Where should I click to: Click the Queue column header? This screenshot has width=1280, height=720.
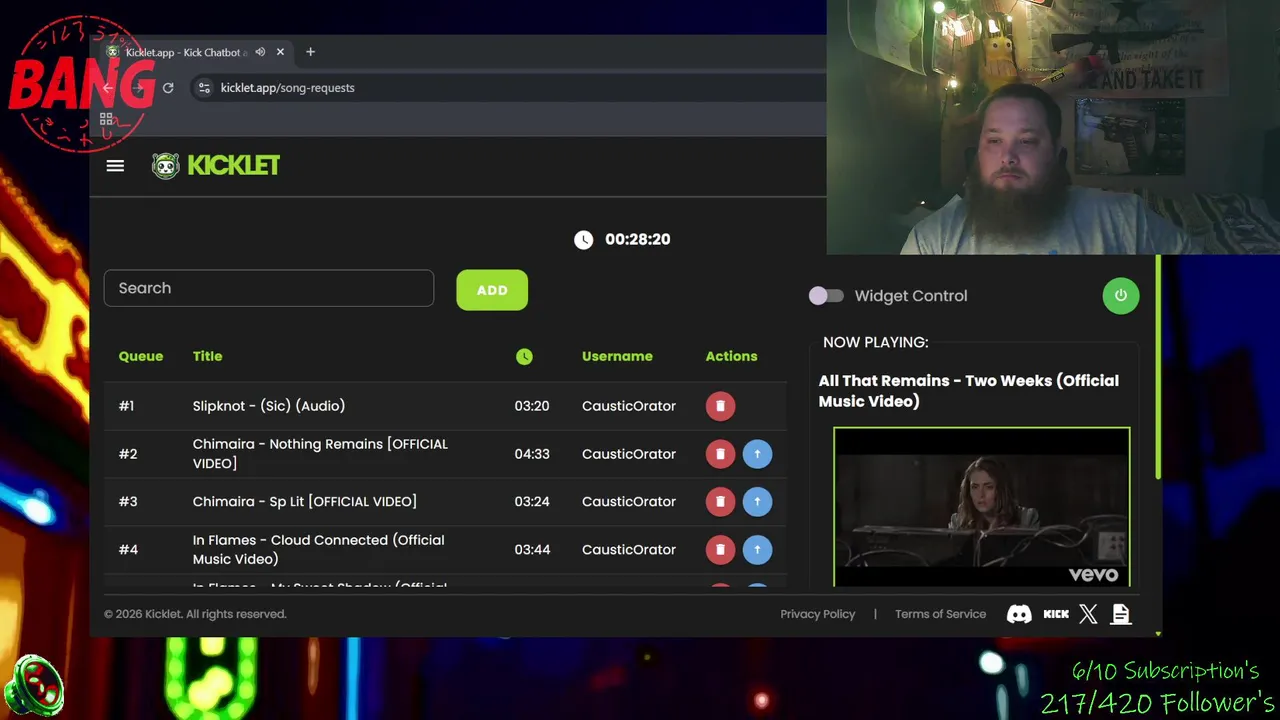coord(141,356)
